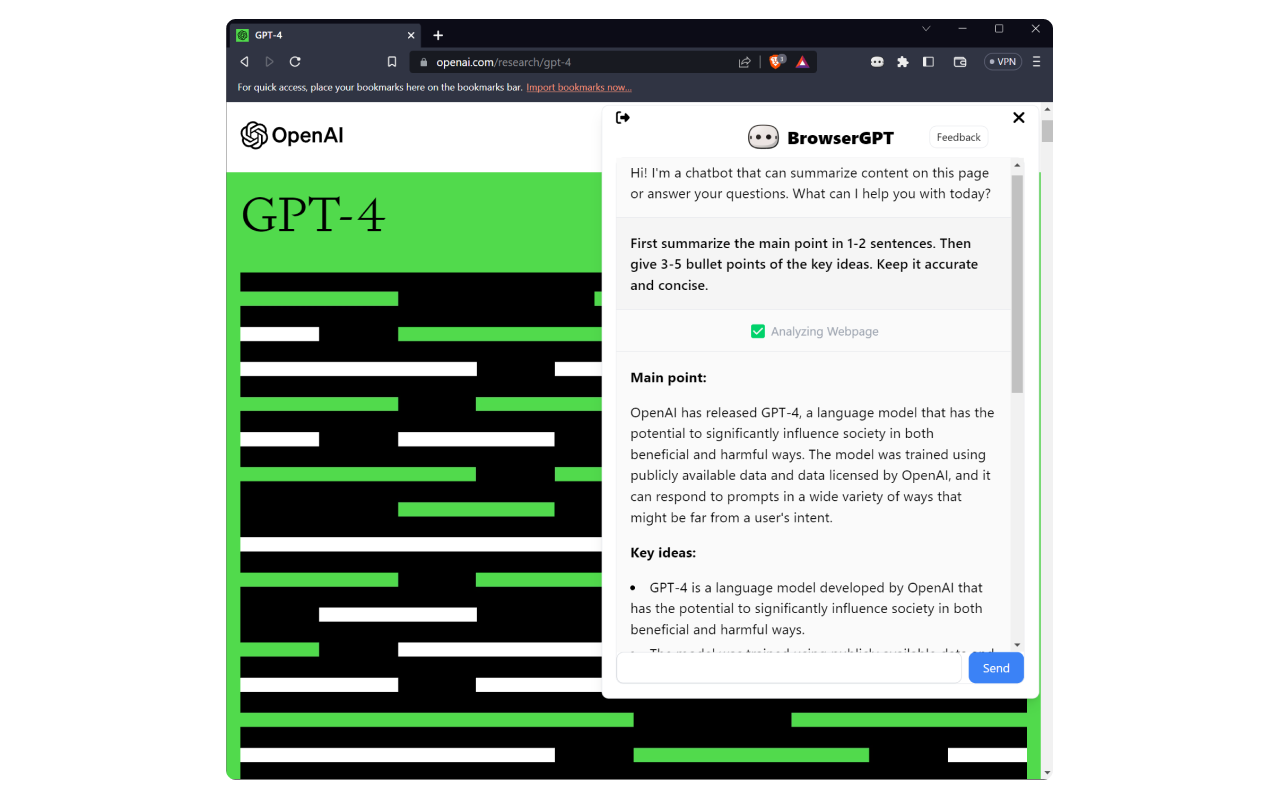
Task: Click the lock icon in address bar
Action: coord(423,62)
